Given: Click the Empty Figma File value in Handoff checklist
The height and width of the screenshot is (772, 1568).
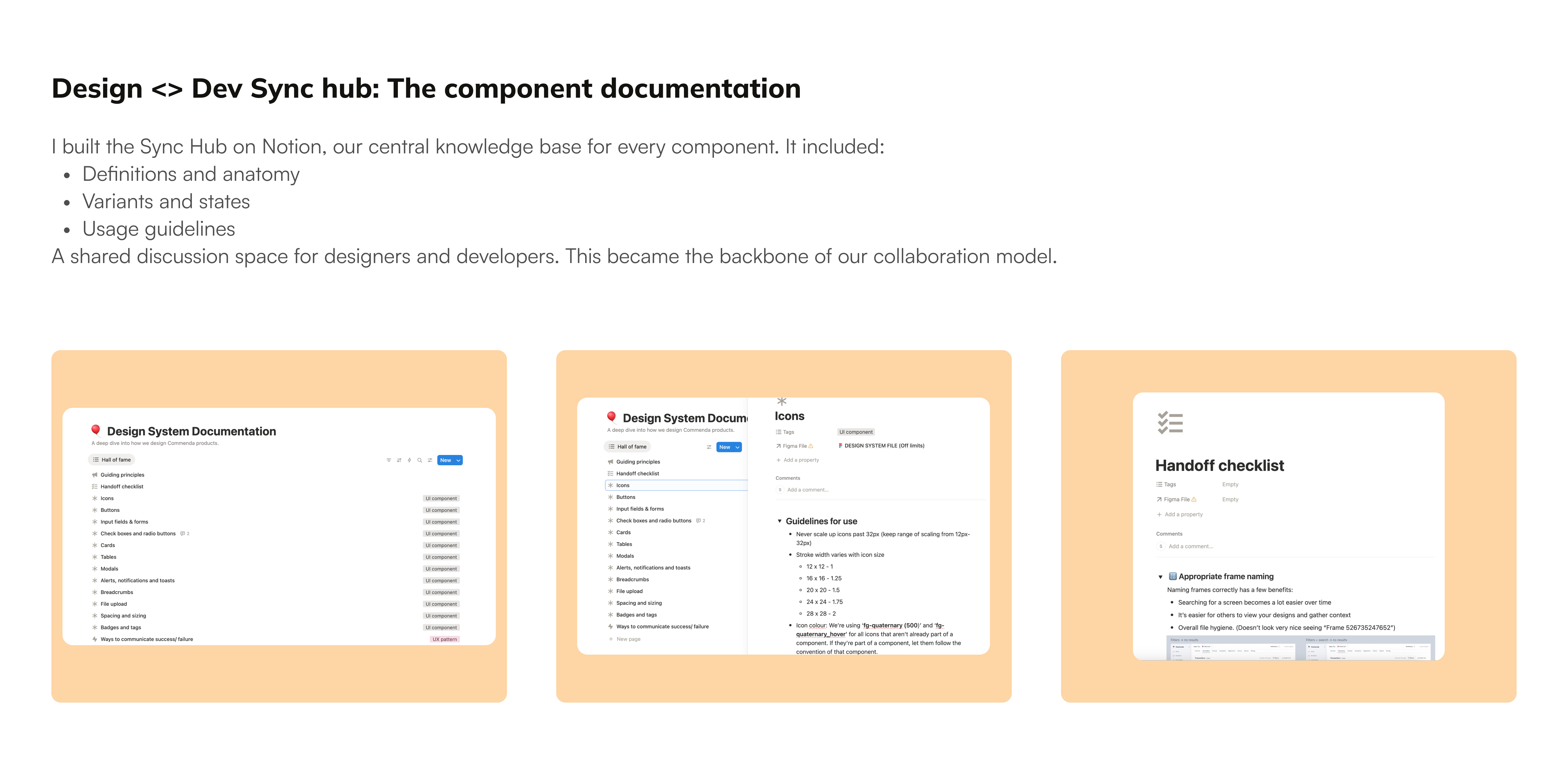Looking at the screenshot, I should 1230,499.
